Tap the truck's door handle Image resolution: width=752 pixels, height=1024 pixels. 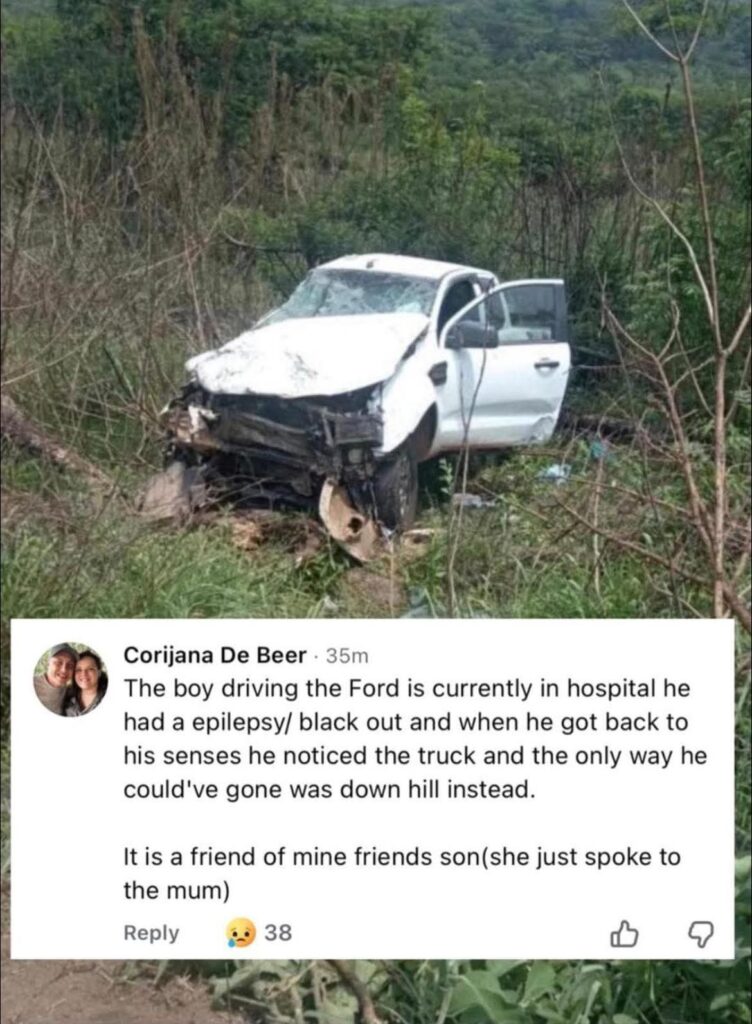click(x=546, y=364)
